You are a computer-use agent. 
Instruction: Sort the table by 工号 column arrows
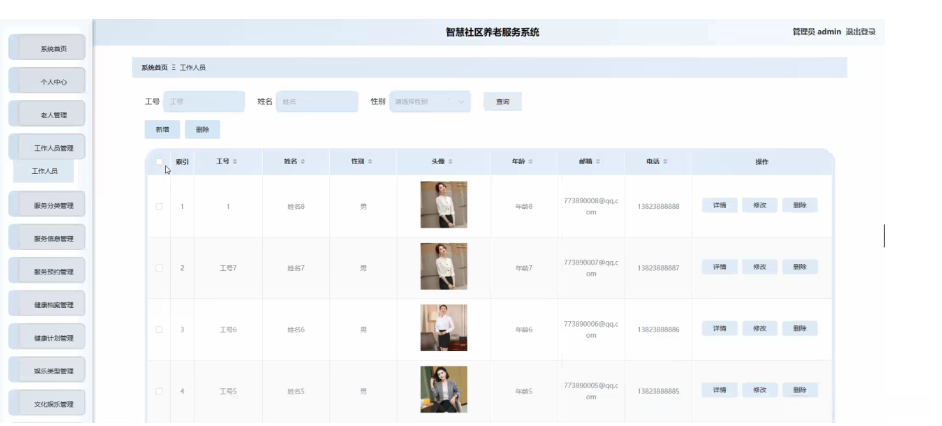(235, 162)
